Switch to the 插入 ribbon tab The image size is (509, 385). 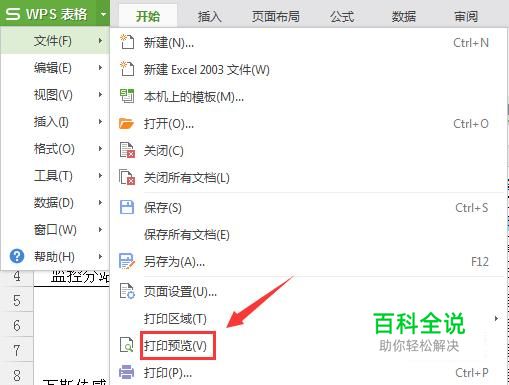(209, 16)
